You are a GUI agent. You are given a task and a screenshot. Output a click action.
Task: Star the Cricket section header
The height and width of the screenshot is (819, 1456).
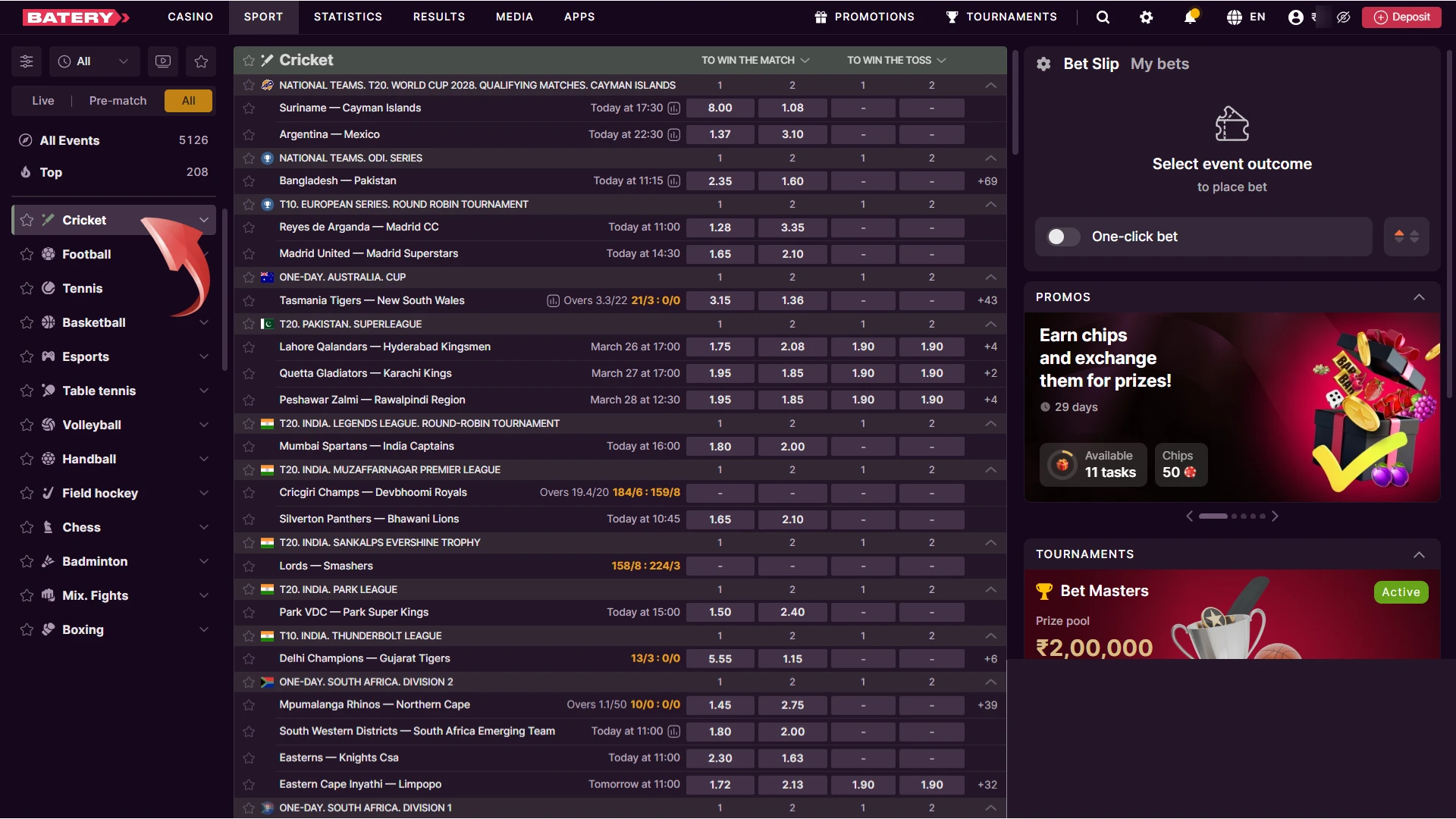[x=247, y=60]
